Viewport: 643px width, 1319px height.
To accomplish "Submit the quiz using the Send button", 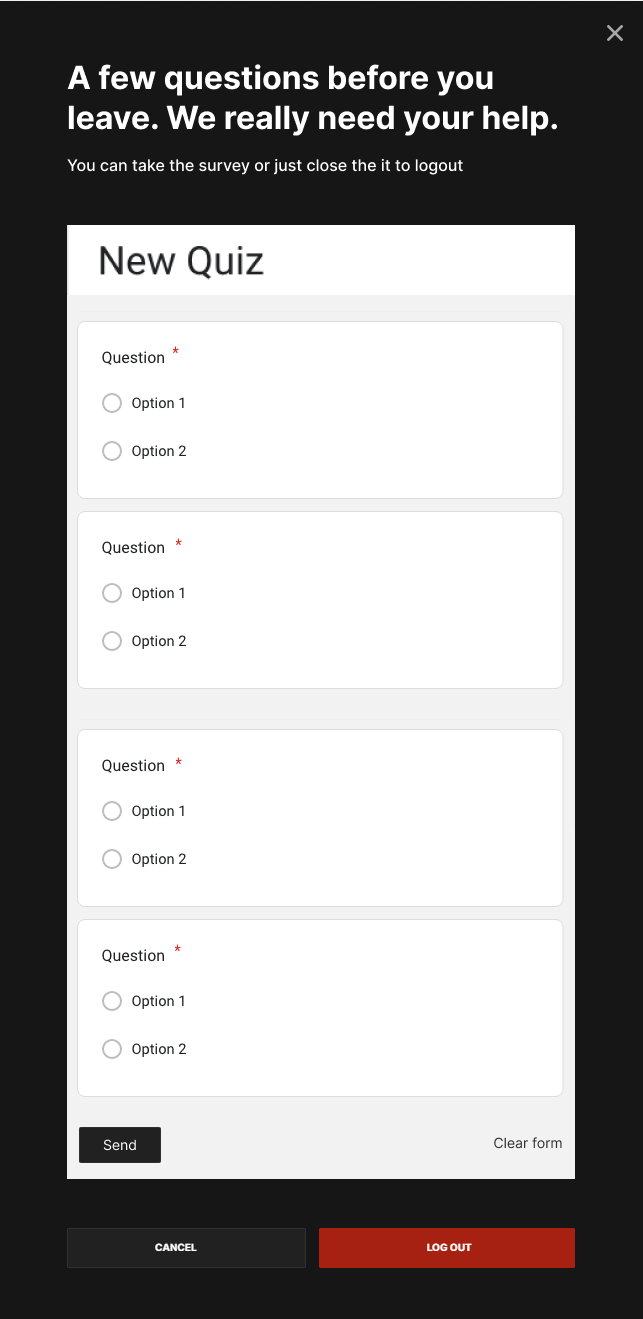I will tap(119, 1144).
